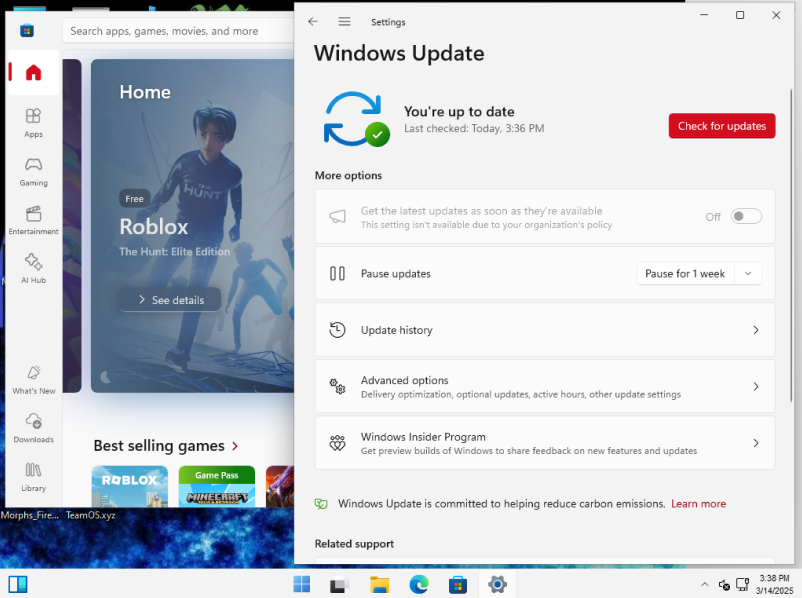This screenshot has height=598, width=802.
Task: Click the 'More options' heading
Action: pyautogui.click(x=348, y=175)
